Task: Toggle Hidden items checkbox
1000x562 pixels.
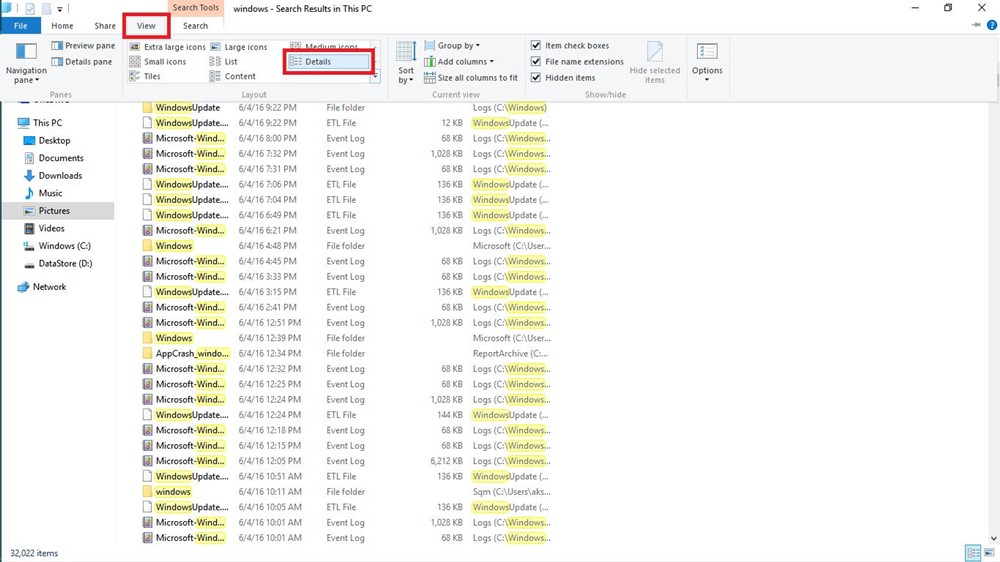Action: point(536,78)
